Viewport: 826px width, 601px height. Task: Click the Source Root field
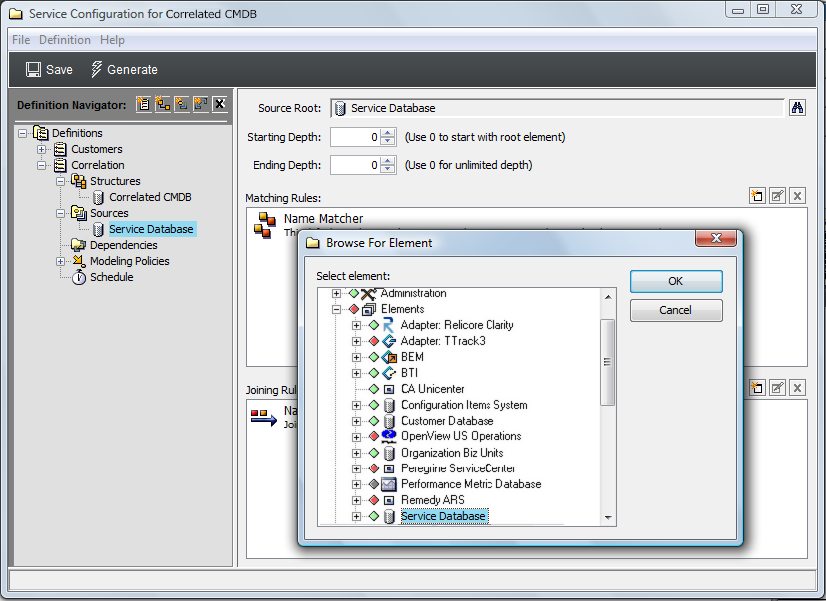tap(557, 108)
